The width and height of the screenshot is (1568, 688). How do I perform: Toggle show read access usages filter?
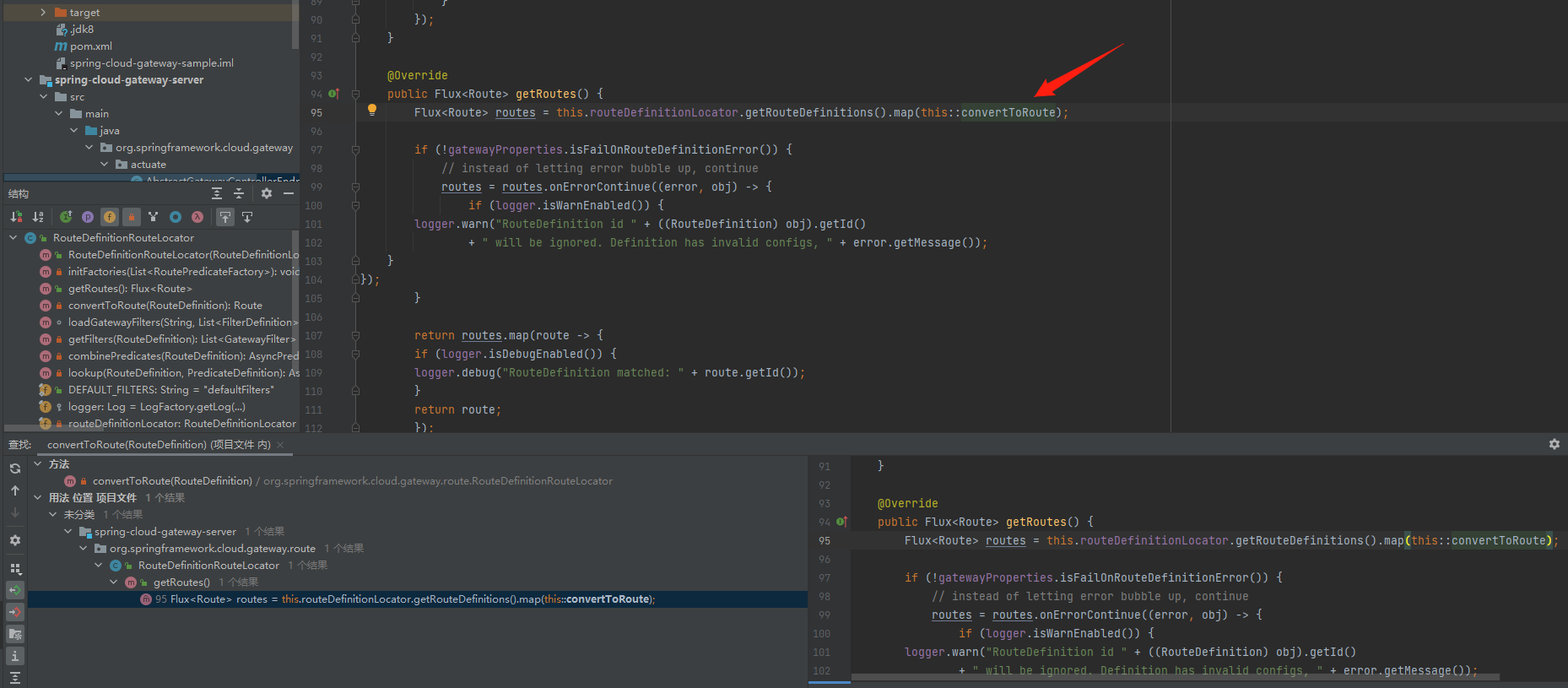click(x=15, y=590)
